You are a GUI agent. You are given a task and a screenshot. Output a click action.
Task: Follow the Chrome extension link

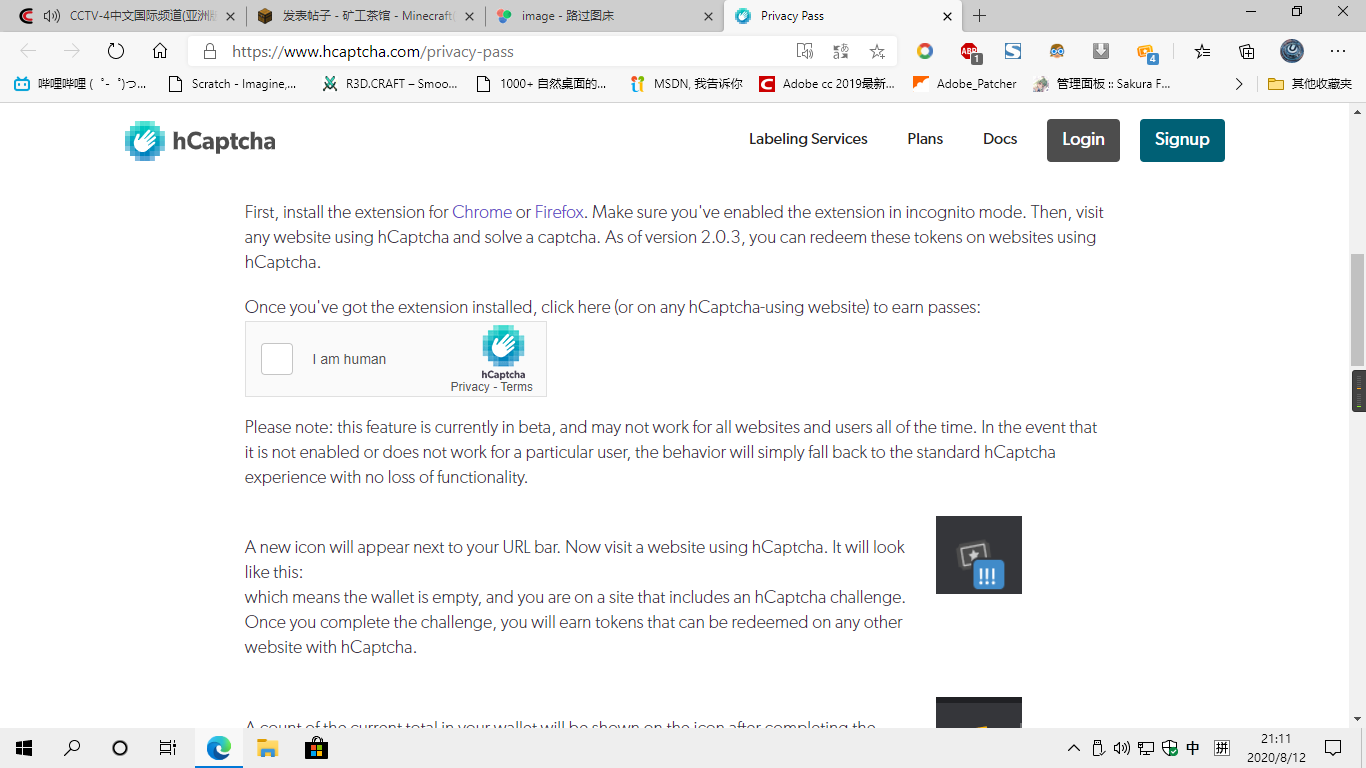(482, 212)
